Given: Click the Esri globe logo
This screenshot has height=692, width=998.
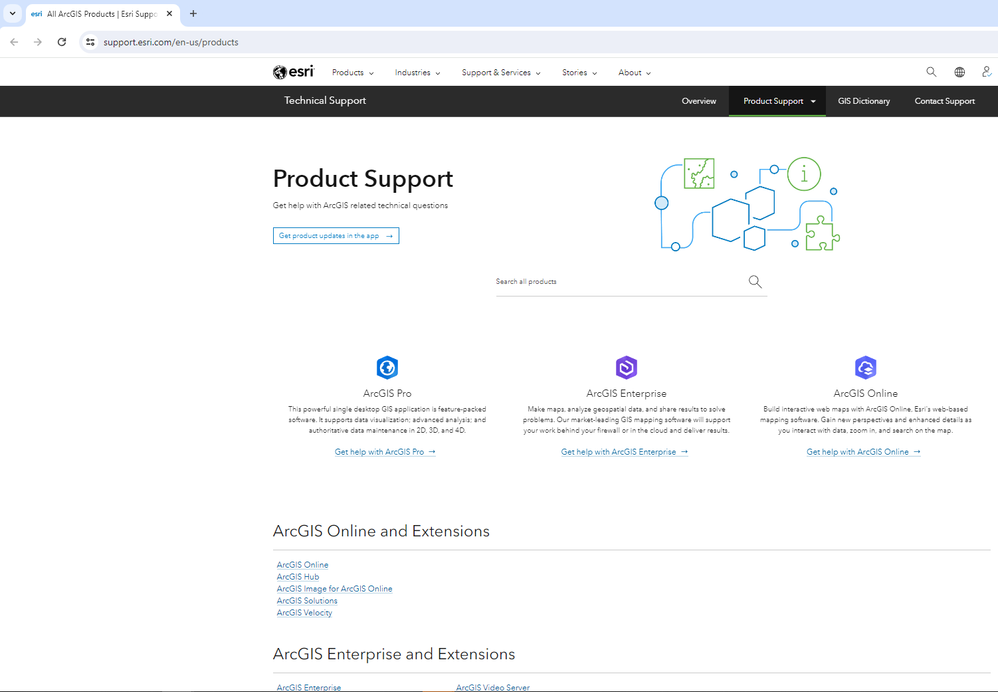Looking at the screenshot, I should [293, 72].
